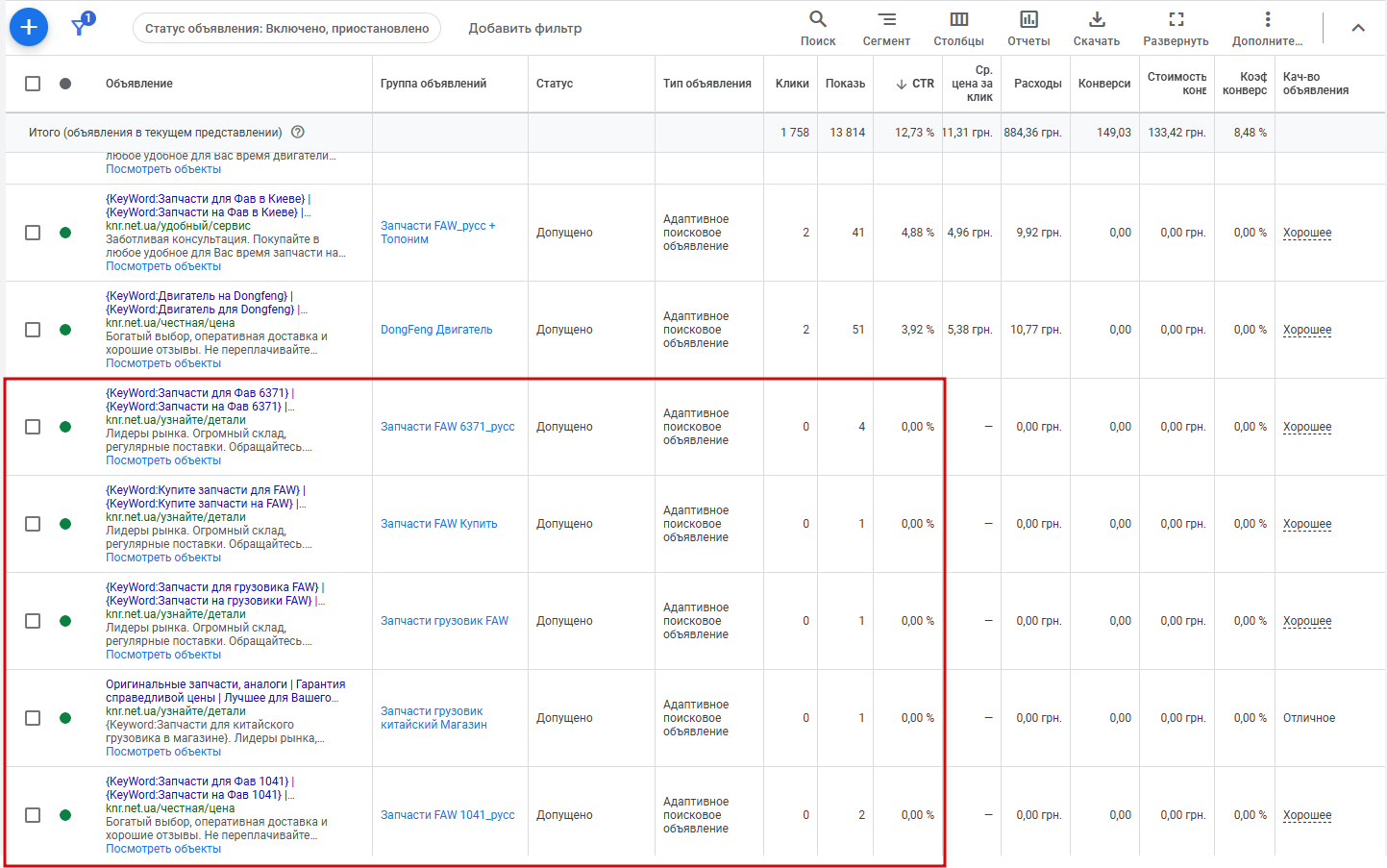Open the Поиск search tool

pos(818,28)
